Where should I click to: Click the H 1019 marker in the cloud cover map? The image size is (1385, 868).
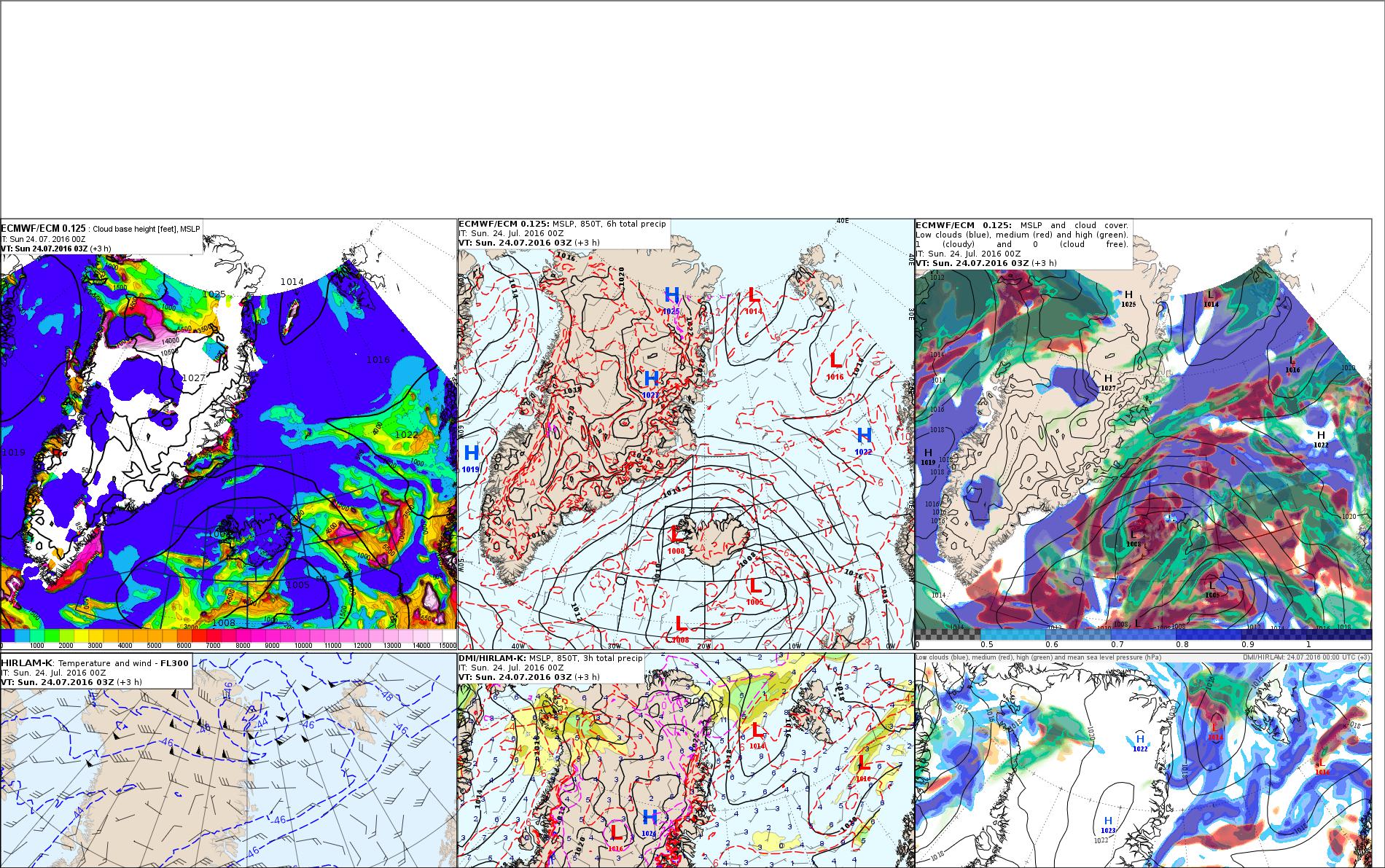pyautogui.click(x=928, y=457)
